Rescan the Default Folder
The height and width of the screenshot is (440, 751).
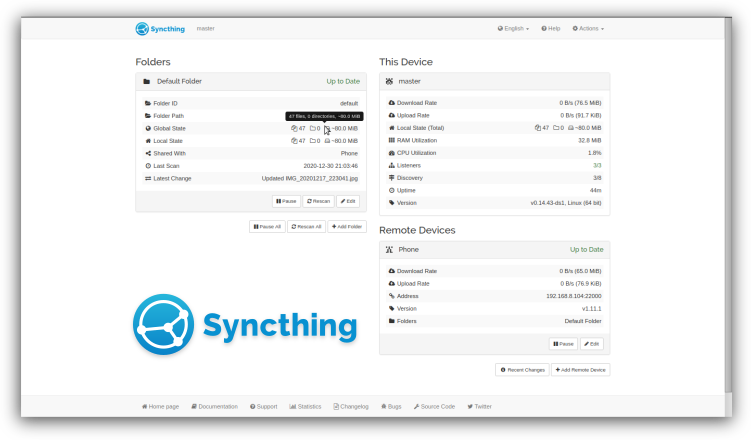[x=319, y=201]
